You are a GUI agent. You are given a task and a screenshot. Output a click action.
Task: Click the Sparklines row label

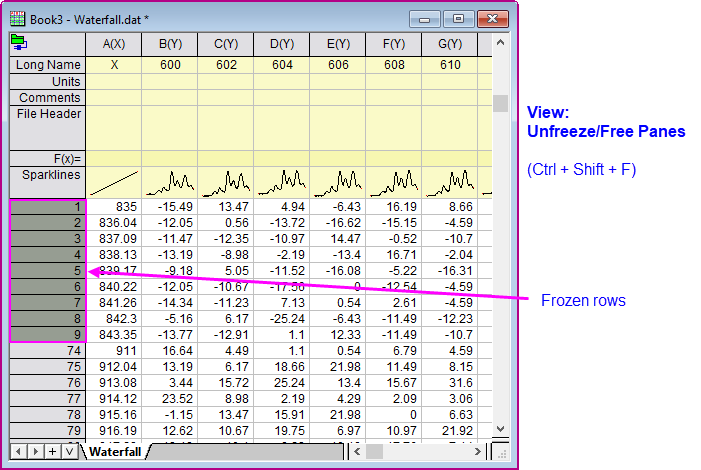tap(48, 183)
